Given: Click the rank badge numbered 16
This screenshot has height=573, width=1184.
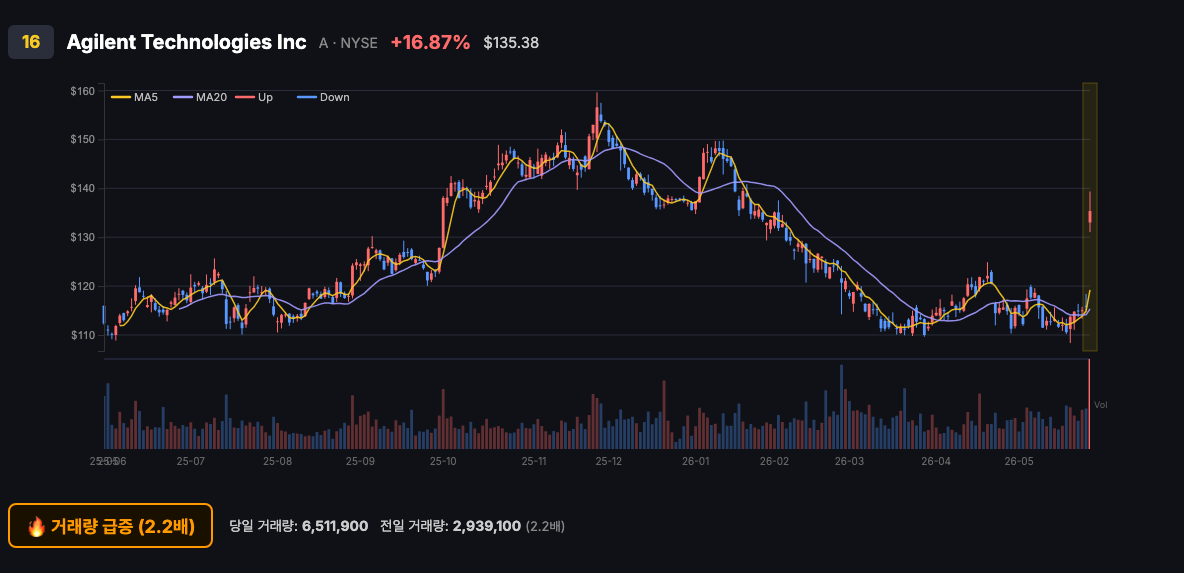Looking at the screenshot, I should pos(31,42).
